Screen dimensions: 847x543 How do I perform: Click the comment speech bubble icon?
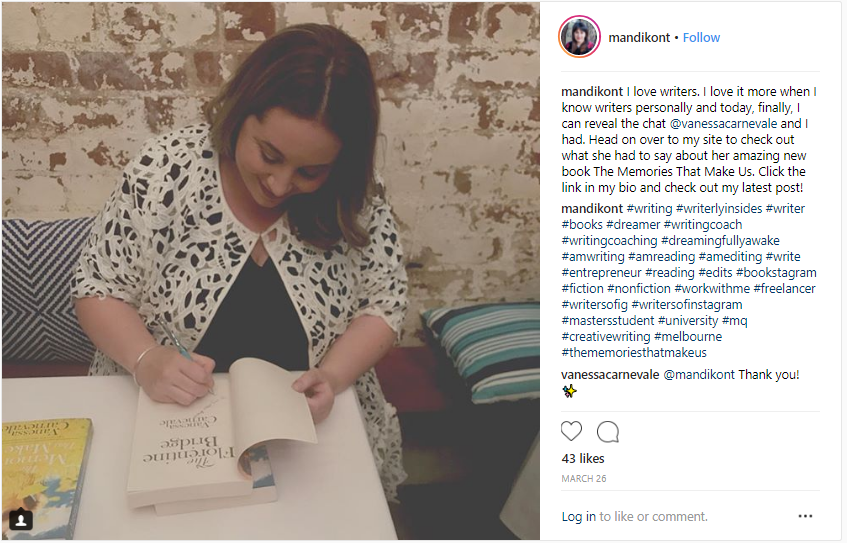click(608, 432)
